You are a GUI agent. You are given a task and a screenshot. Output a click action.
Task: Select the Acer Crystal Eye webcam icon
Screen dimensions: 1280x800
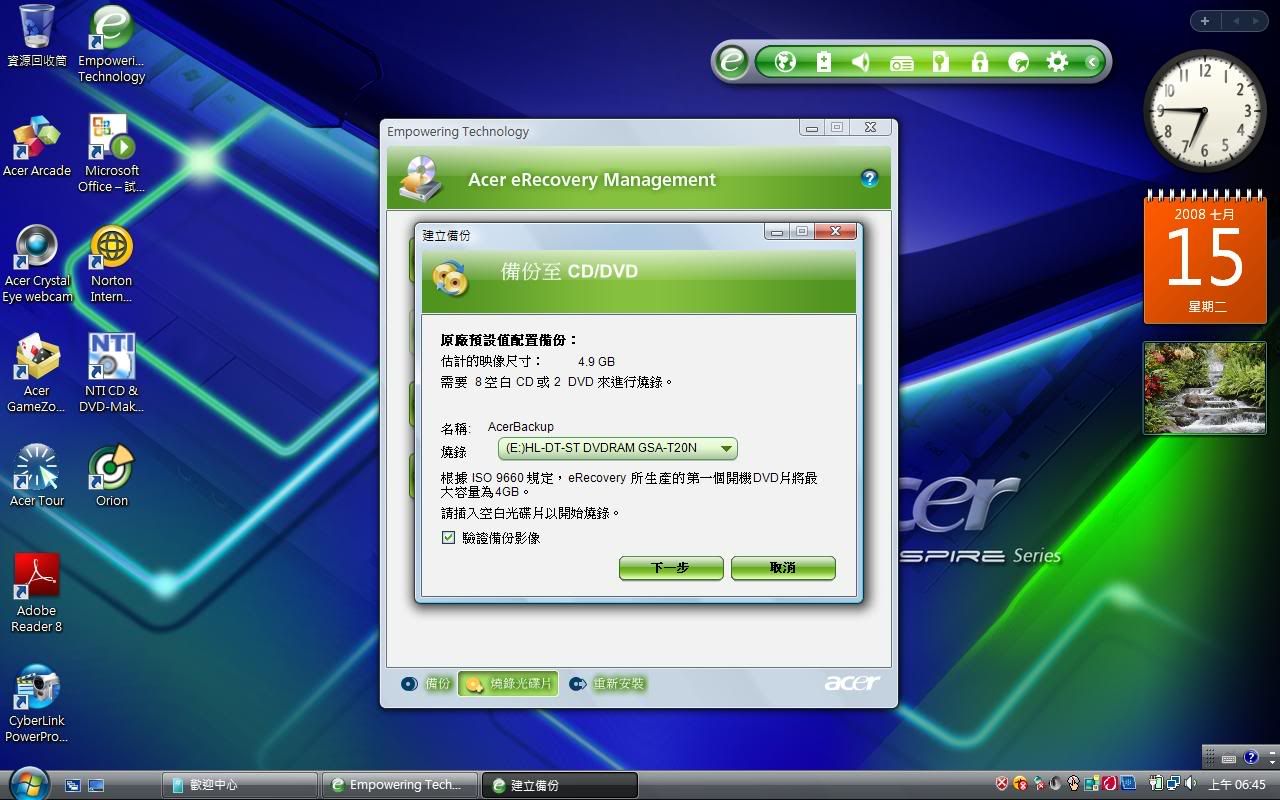[37, 264]
